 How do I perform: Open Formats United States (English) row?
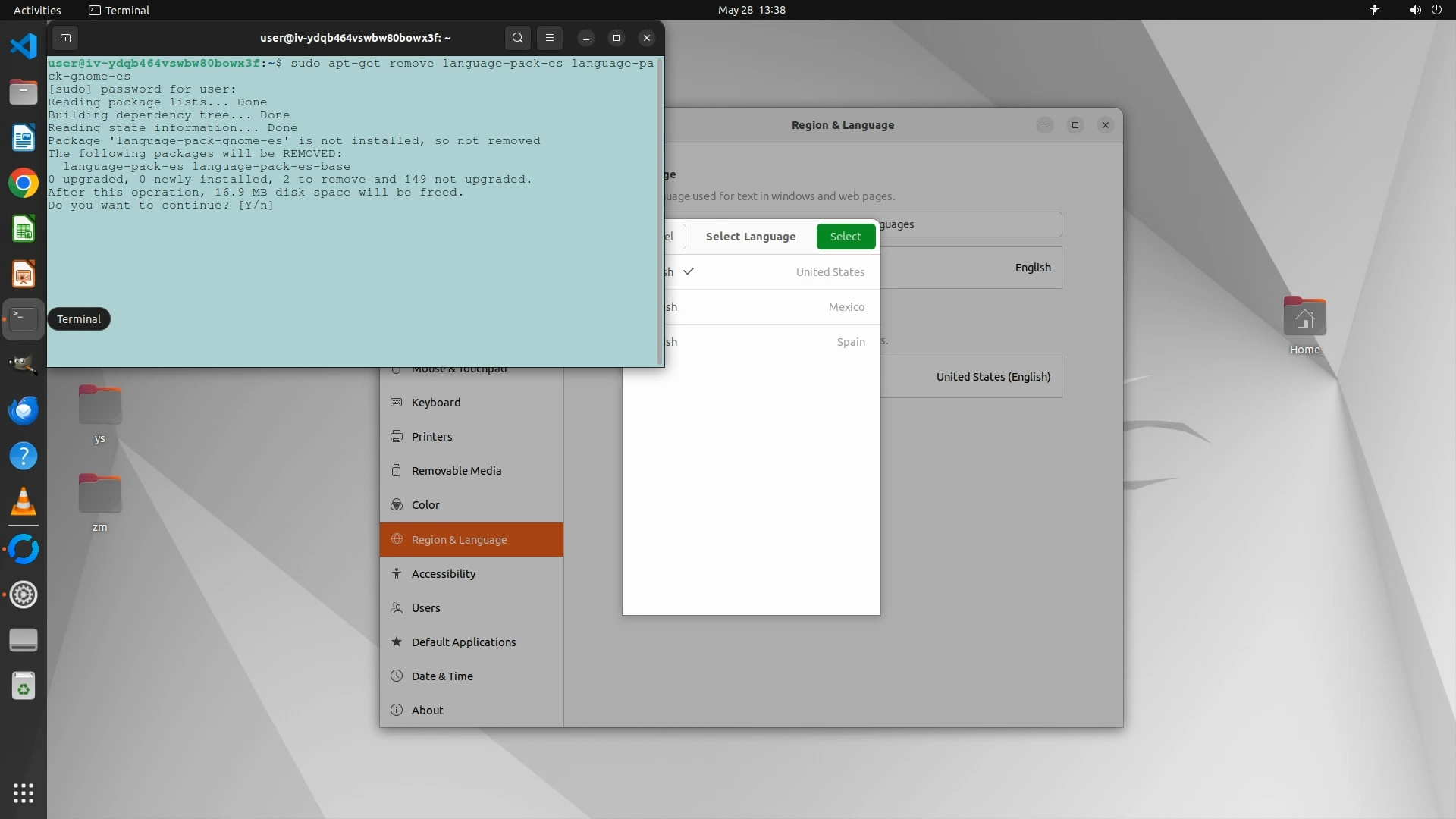[x=971, y=377]
